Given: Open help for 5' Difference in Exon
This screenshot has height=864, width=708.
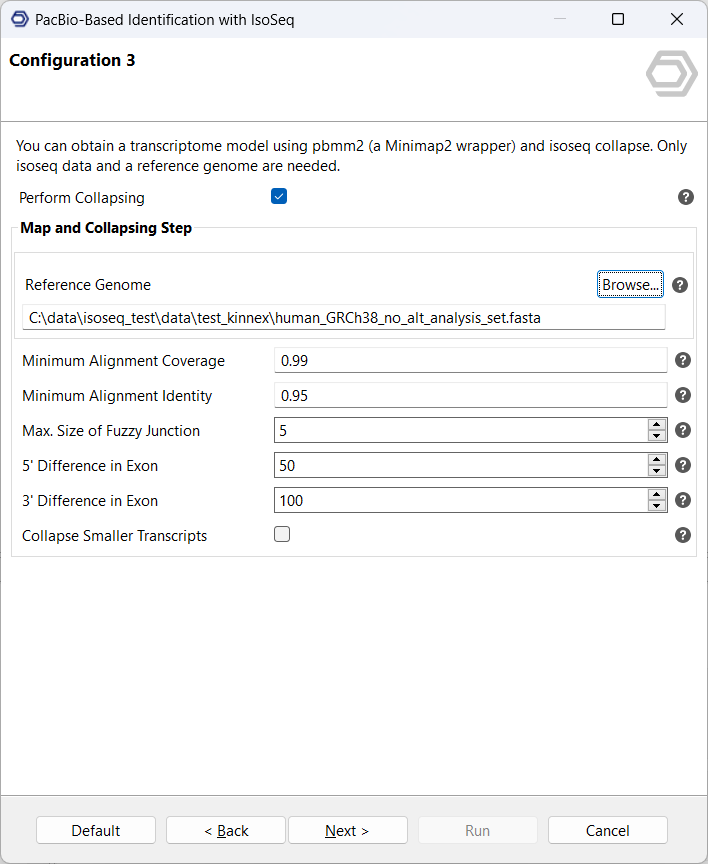Looking at the screenshot, I should pyautogui.click(x=683, y=465).
